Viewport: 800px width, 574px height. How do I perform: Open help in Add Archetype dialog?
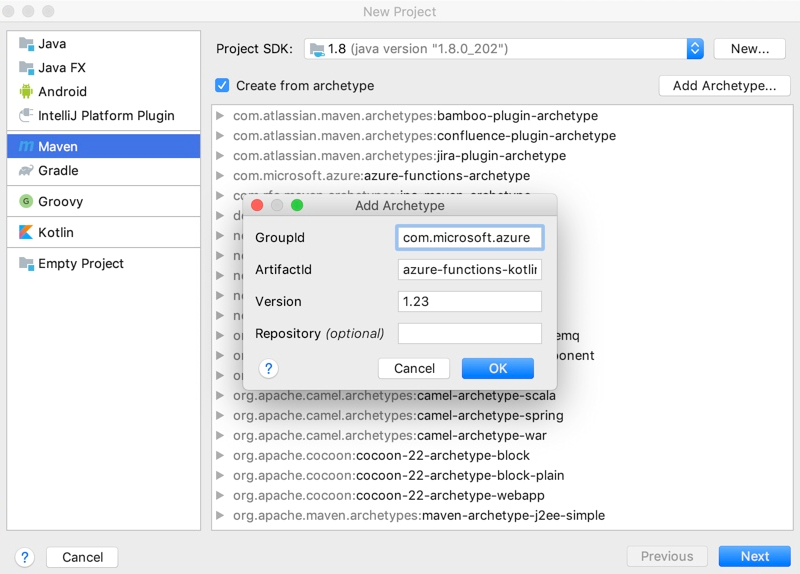pyautogui.click(x=268, y=368)
